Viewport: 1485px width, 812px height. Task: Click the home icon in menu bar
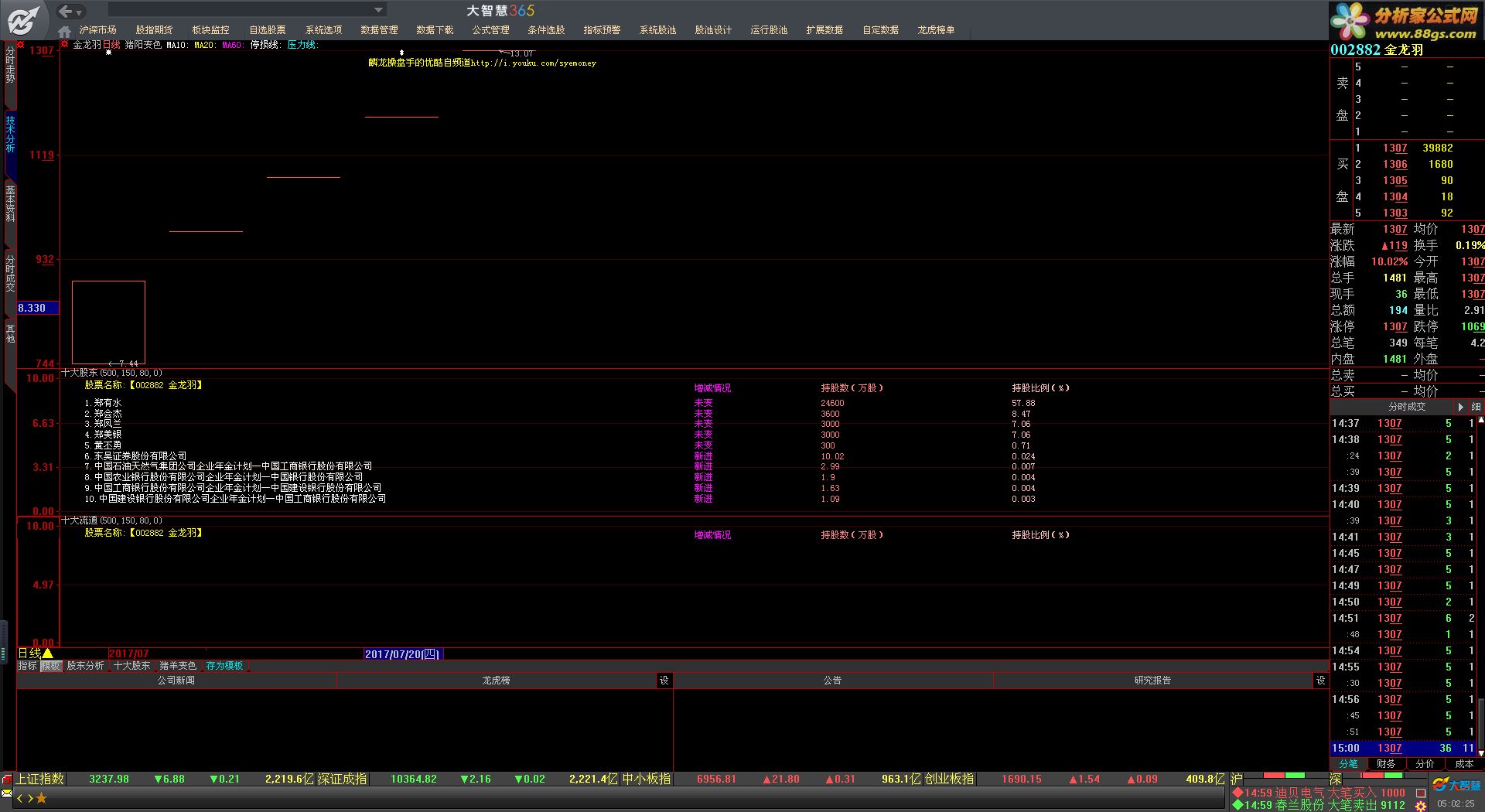65,31
